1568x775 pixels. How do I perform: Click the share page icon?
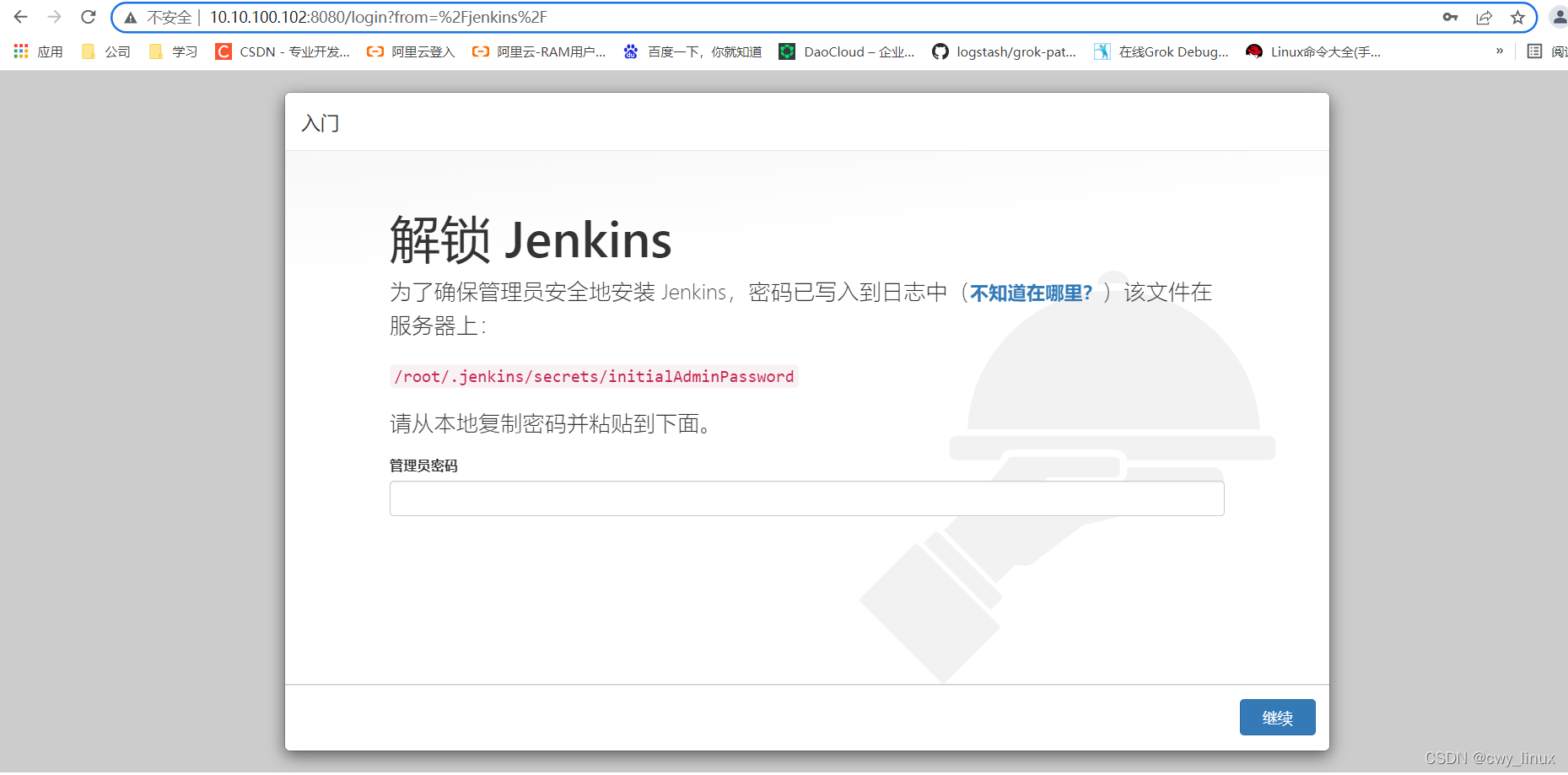click(x=1484, y=17)
